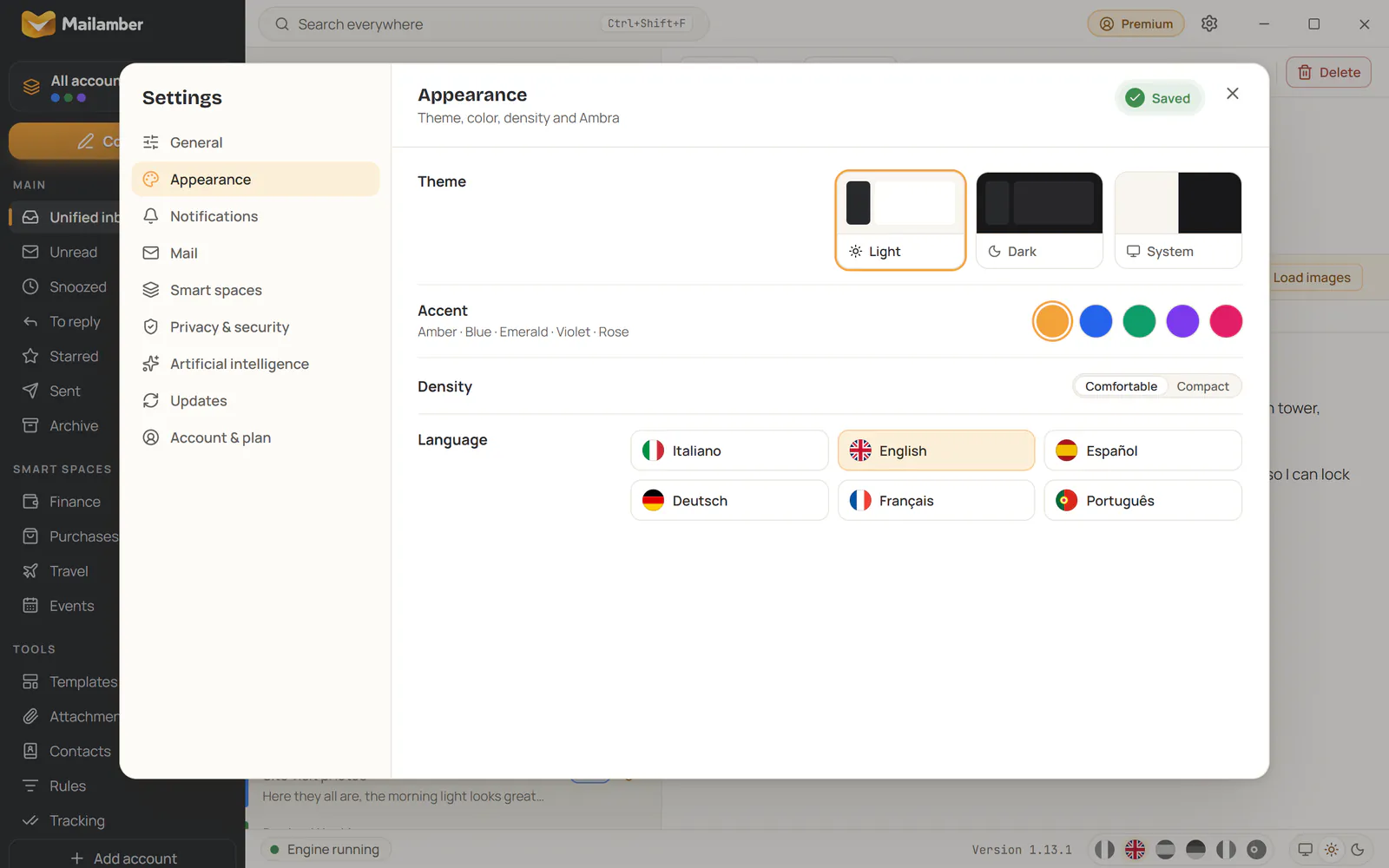
Task: Open the Sent folder paper-plane icon
Action: point(30,391)
